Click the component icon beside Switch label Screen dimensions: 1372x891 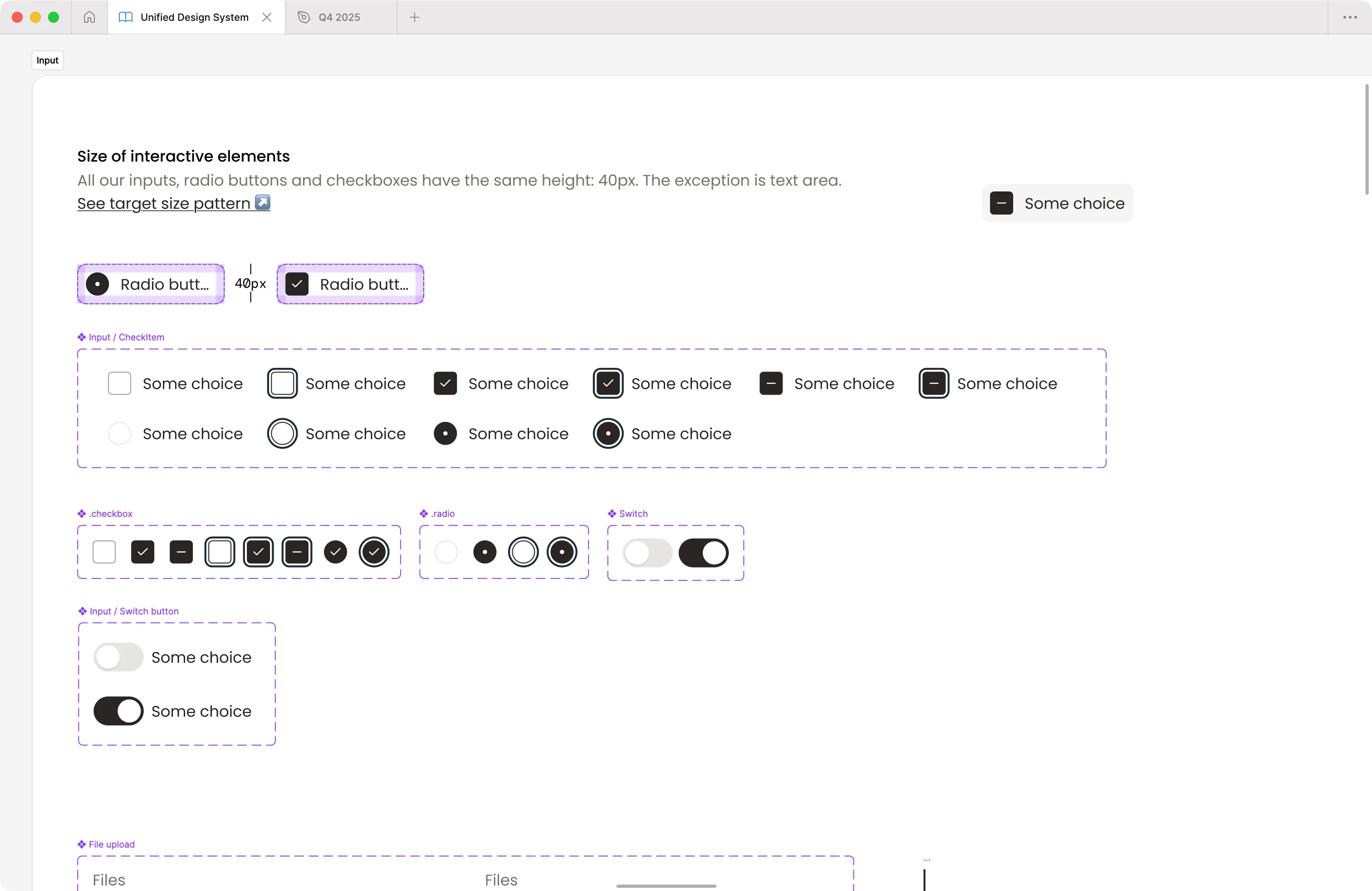tap(612, 514)
